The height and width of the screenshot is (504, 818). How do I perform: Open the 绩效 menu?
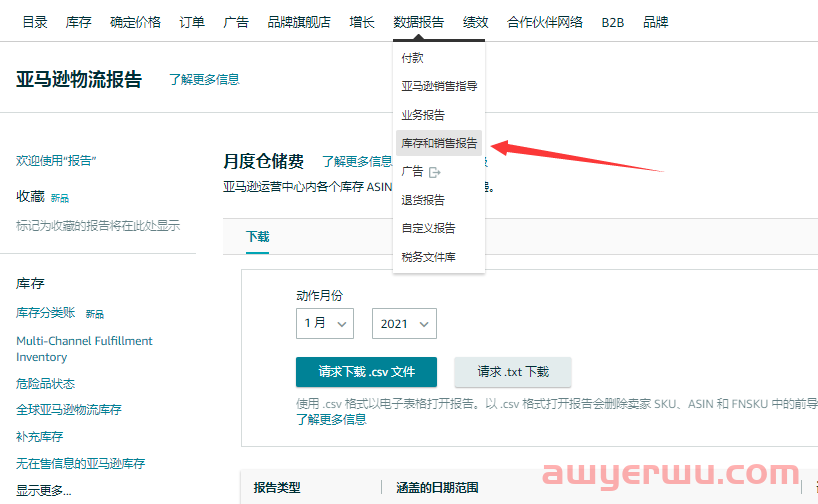475,22
